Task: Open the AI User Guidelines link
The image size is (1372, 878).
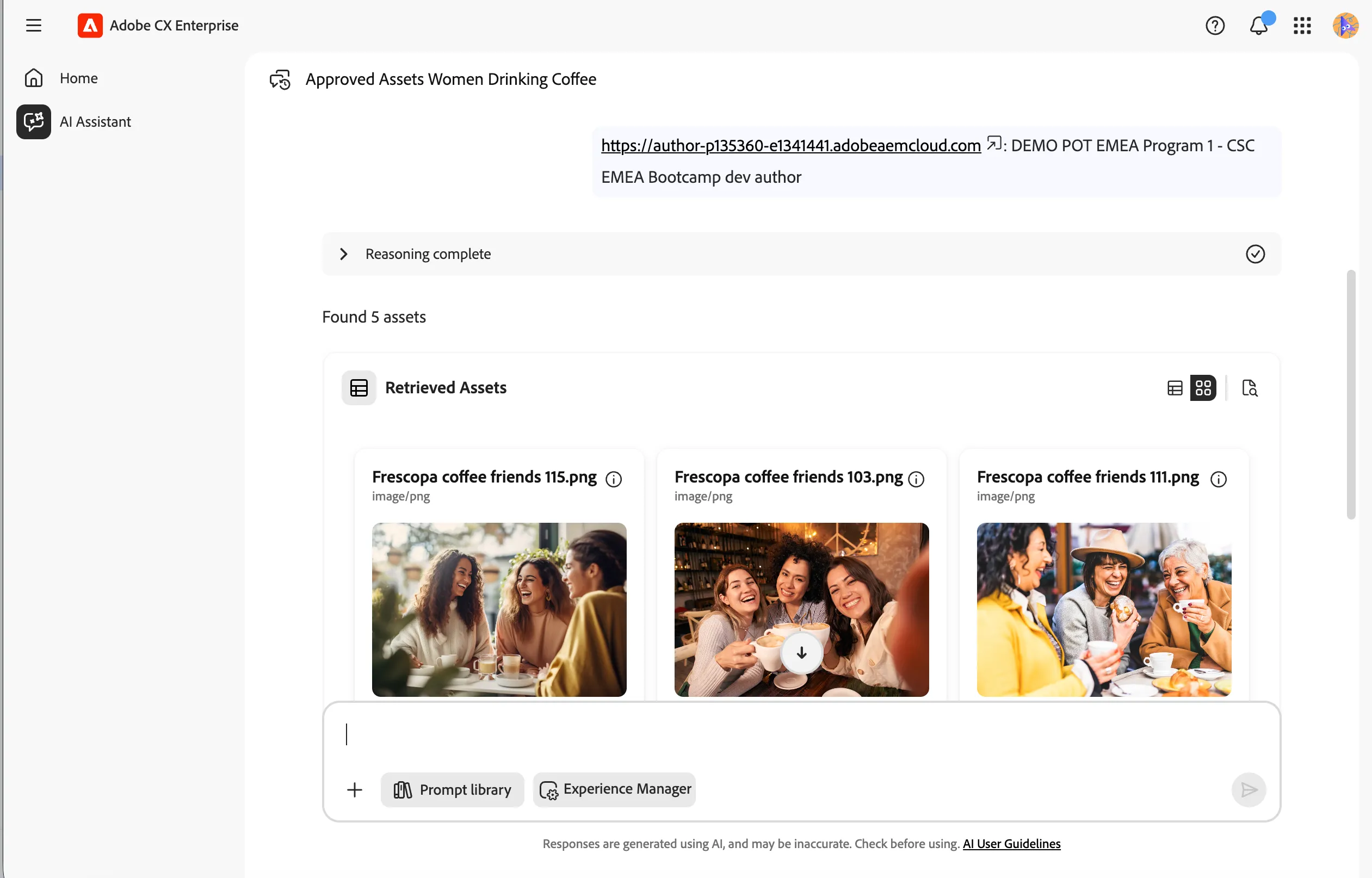Action: coord(1011,844)
